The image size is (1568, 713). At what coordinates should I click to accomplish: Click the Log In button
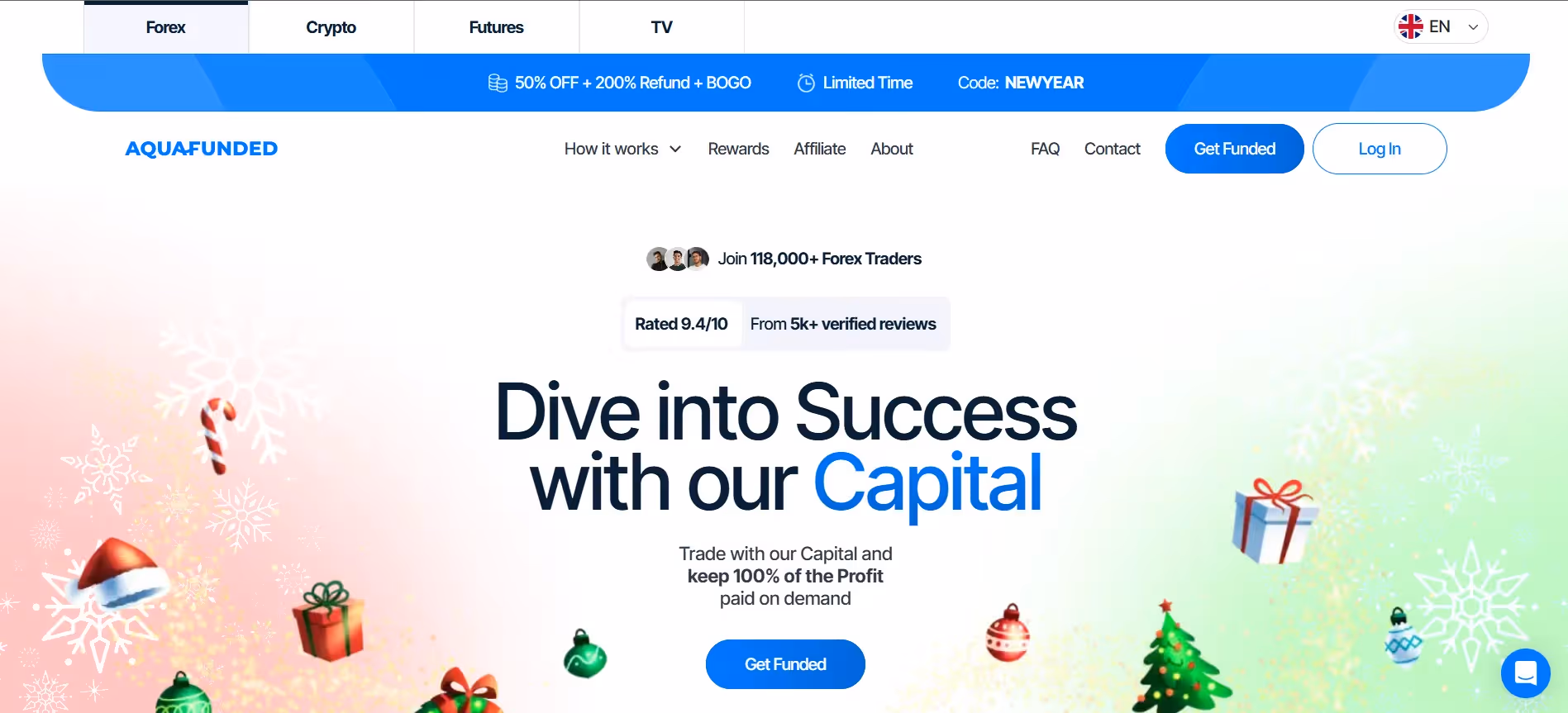(1379, 149)
